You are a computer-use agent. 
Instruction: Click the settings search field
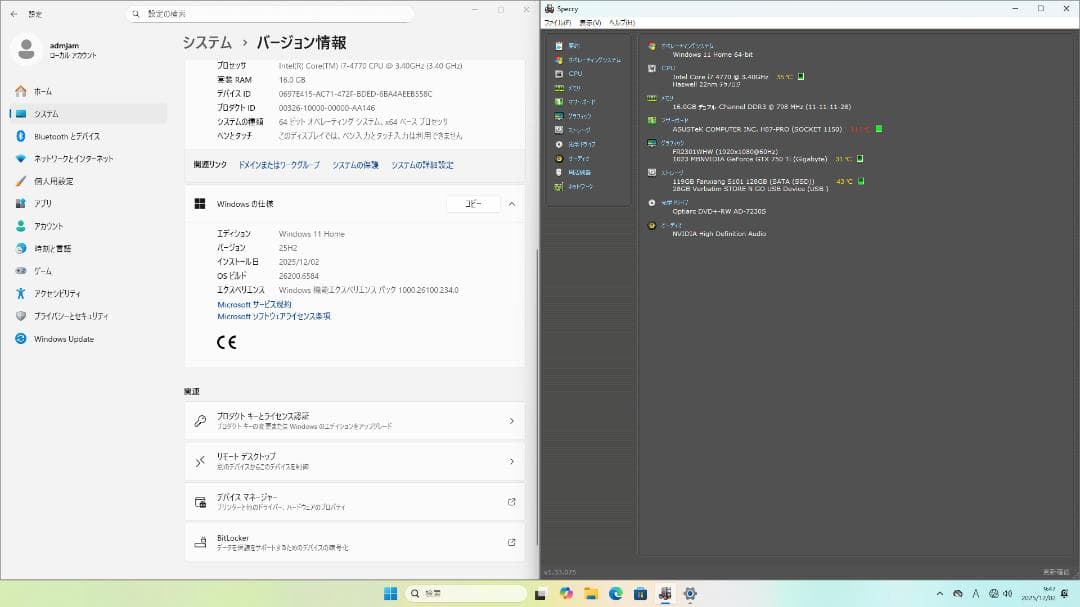[270, 14]
